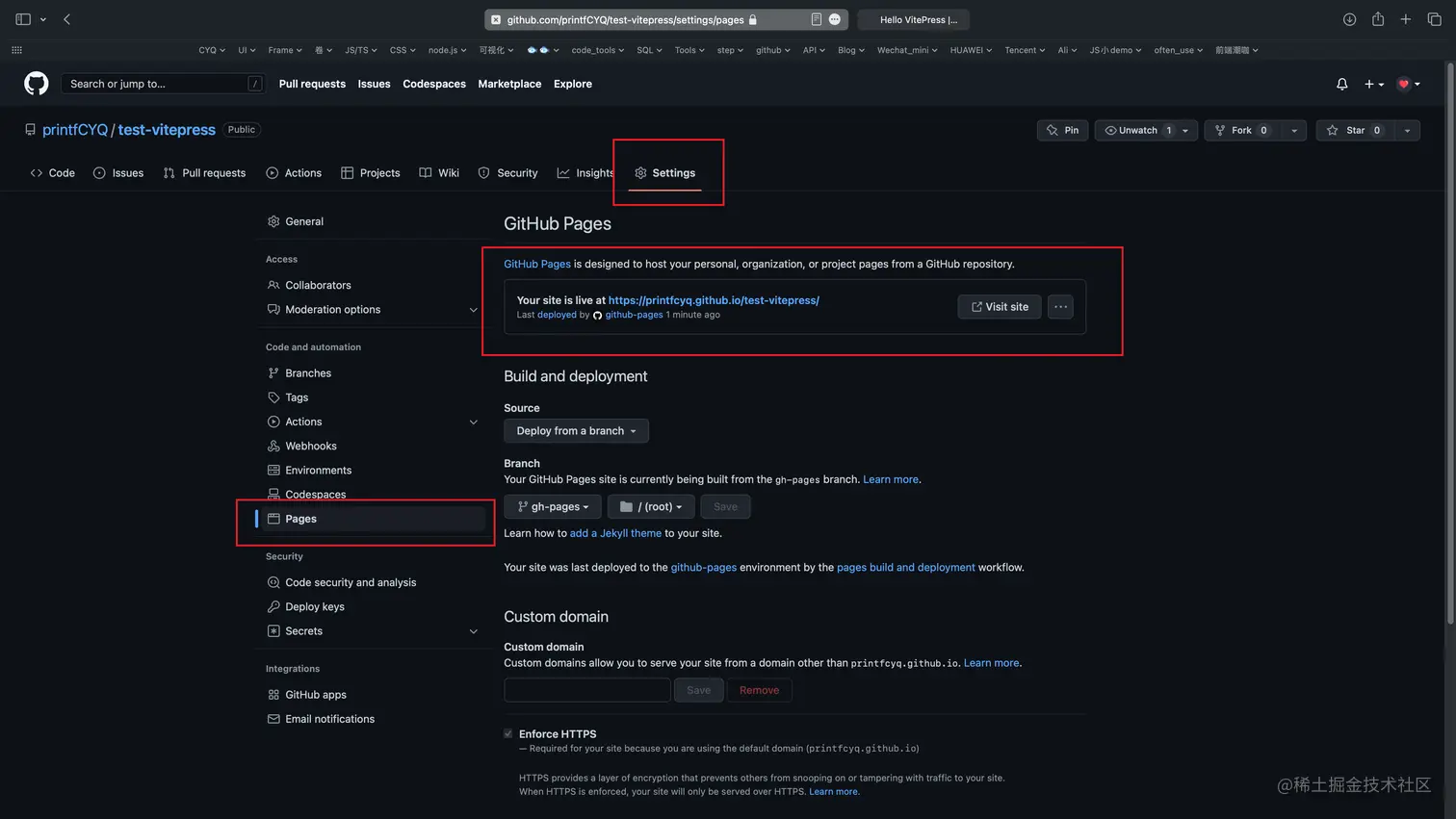Star the repository

[x=1354, y=130]
